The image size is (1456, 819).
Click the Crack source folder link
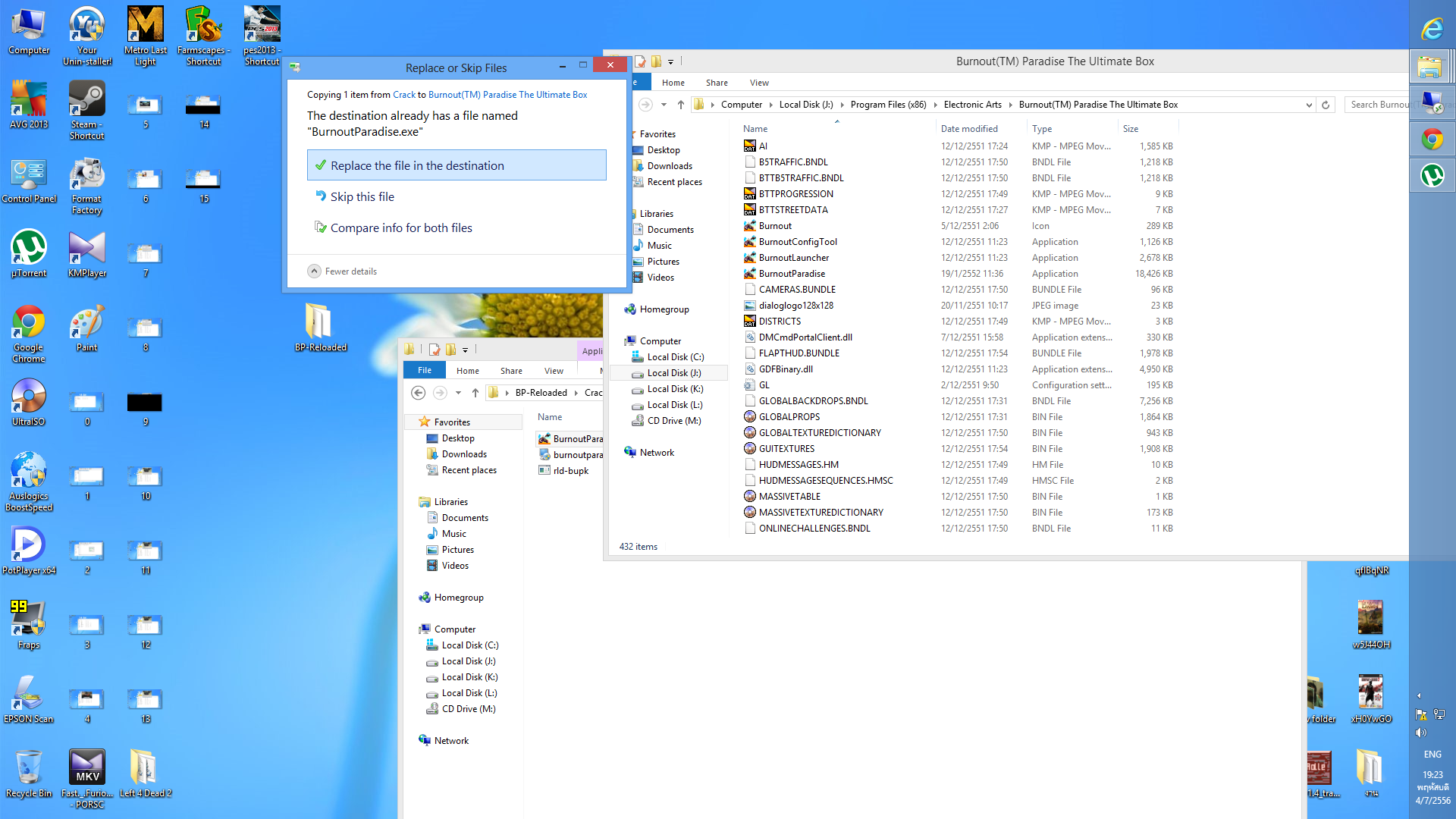(x=403, y=95)
